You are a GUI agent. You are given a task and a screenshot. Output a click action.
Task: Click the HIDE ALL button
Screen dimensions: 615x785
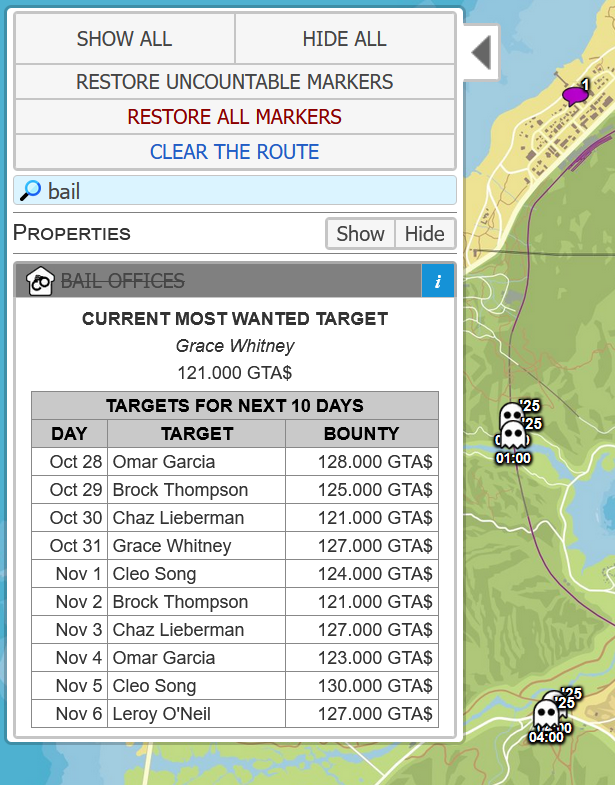[345, 39]
